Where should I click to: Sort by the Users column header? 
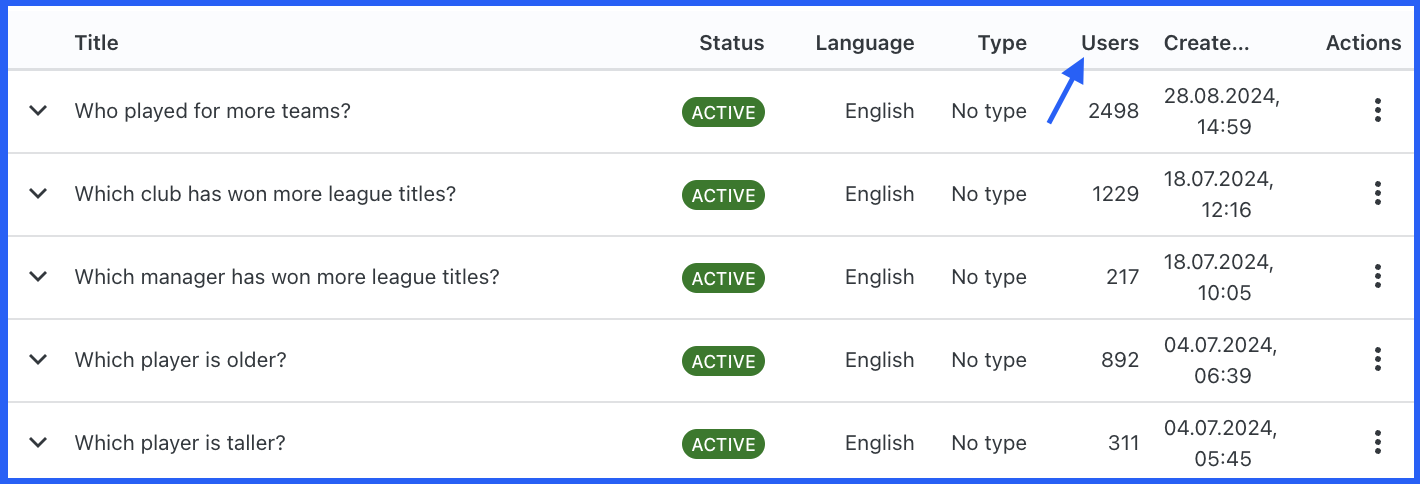[x=1110, y=43]
